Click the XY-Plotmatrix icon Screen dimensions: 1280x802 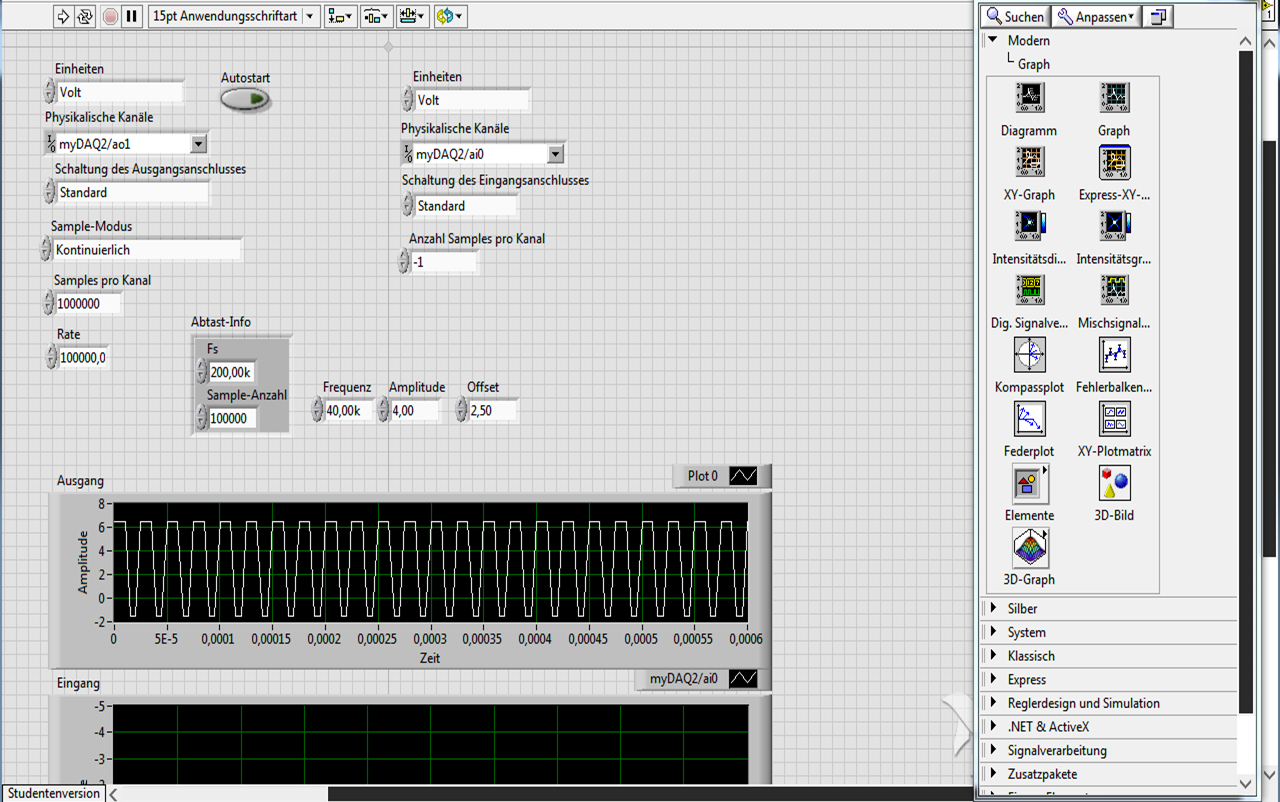(1114, 419)
